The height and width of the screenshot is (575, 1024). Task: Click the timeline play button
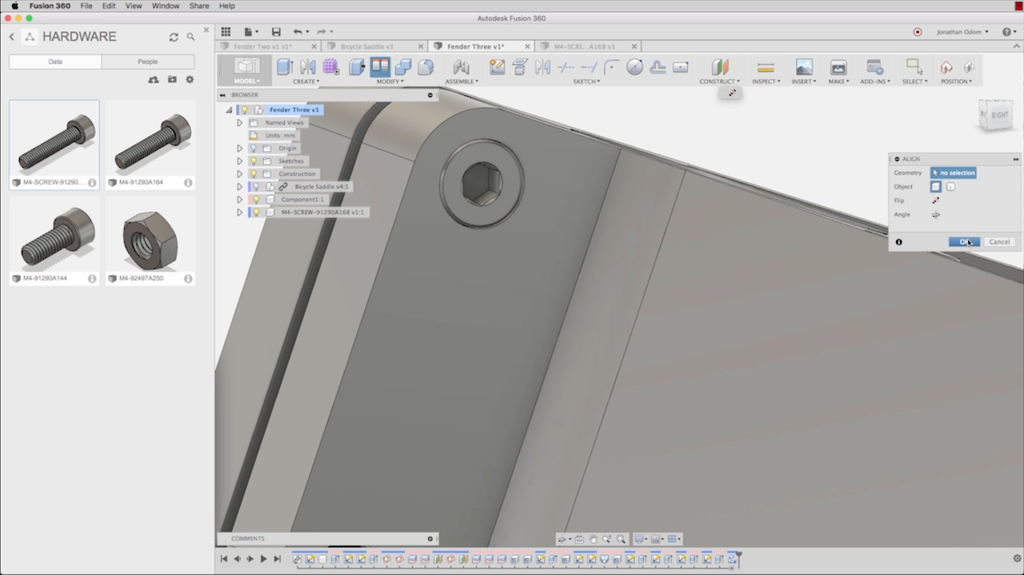263,559
